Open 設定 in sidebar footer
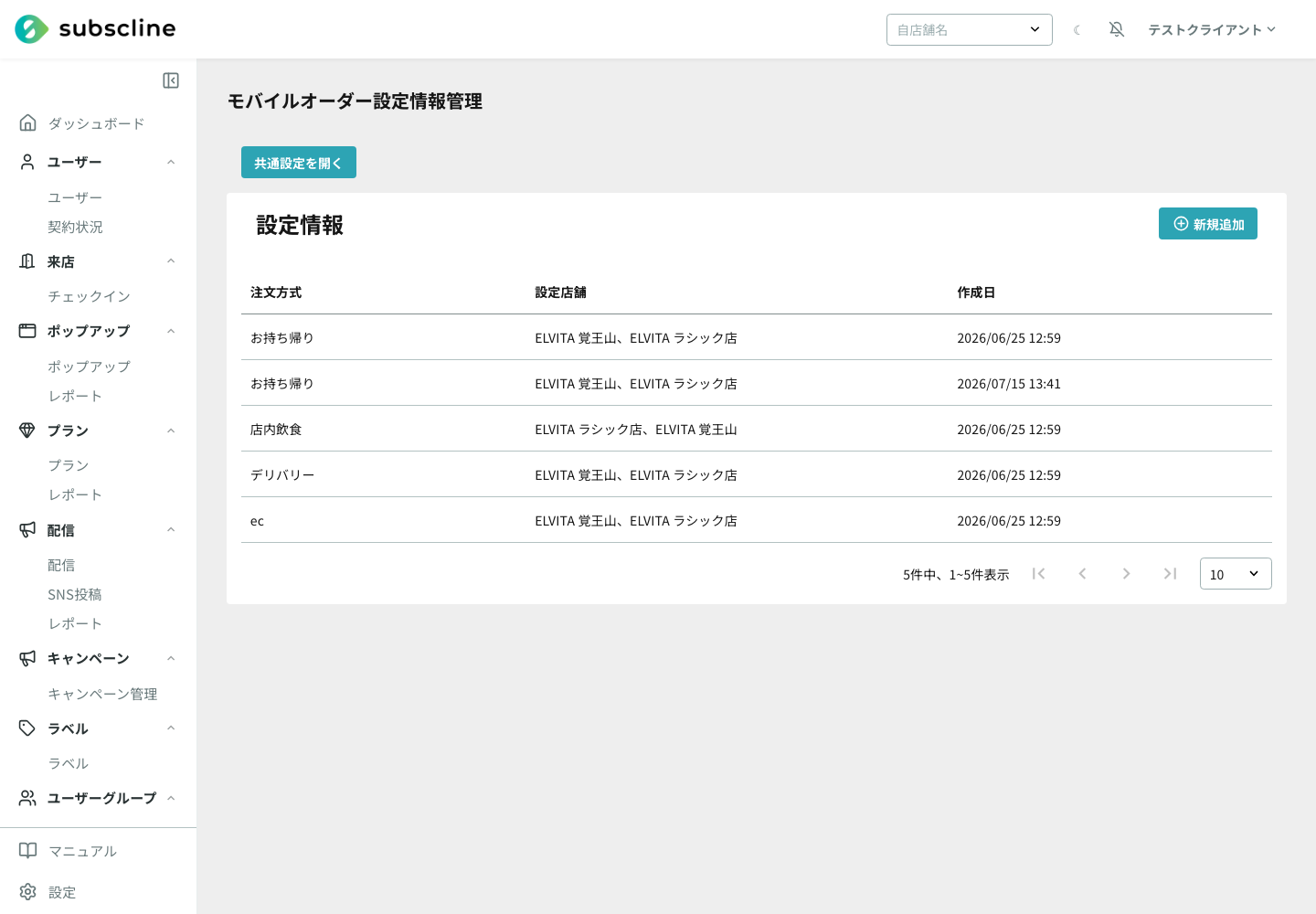 (x=62, y=892)
